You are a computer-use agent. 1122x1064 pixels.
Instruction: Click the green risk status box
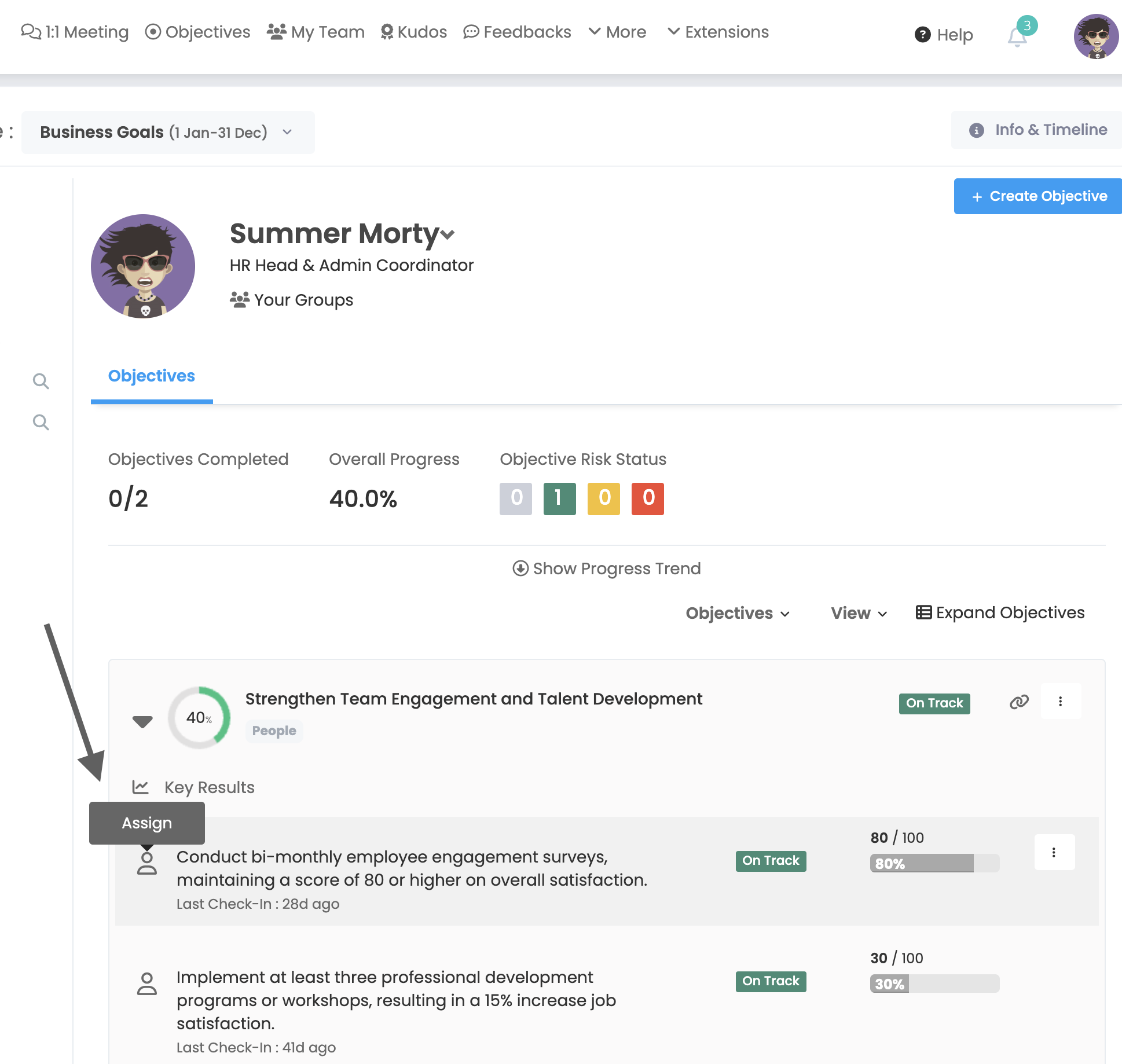coord(559,498)
